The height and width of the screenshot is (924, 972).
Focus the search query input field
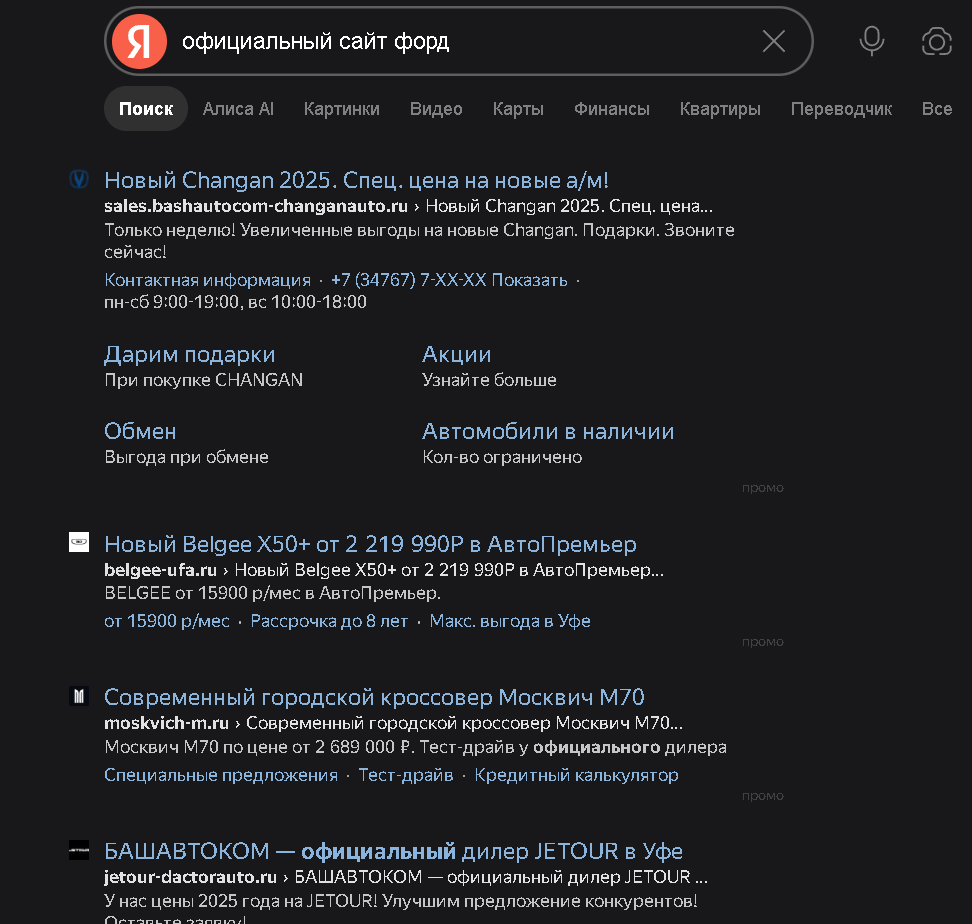pos(465,42)
